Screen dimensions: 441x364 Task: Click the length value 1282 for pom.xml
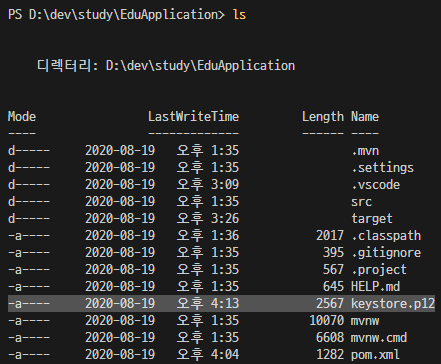(x=330, y=355)
